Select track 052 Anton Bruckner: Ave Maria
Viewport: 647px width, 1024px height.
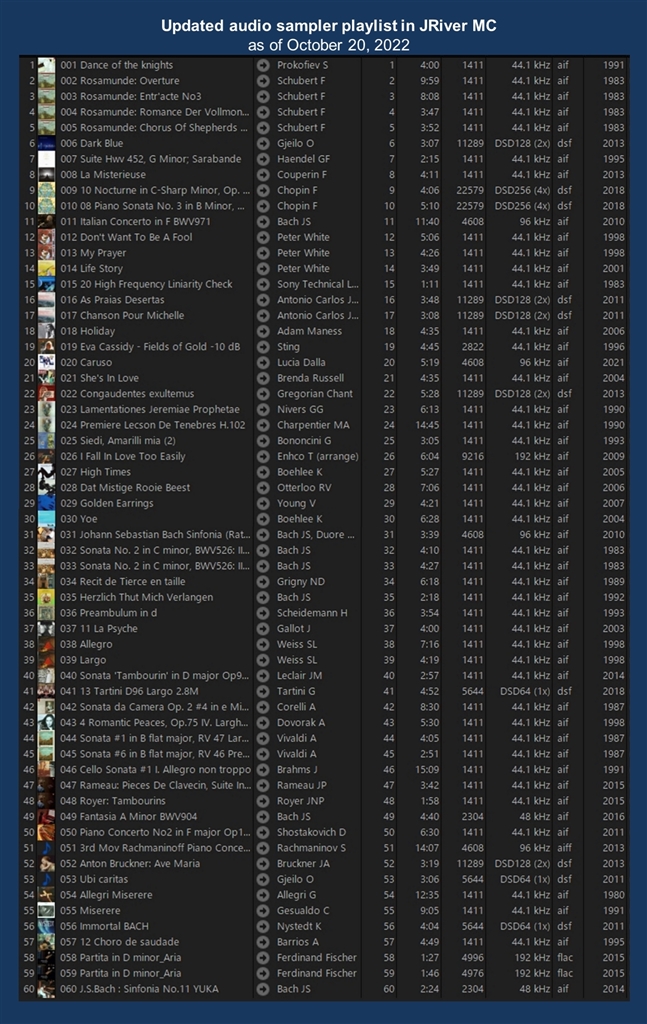[130, 864]
